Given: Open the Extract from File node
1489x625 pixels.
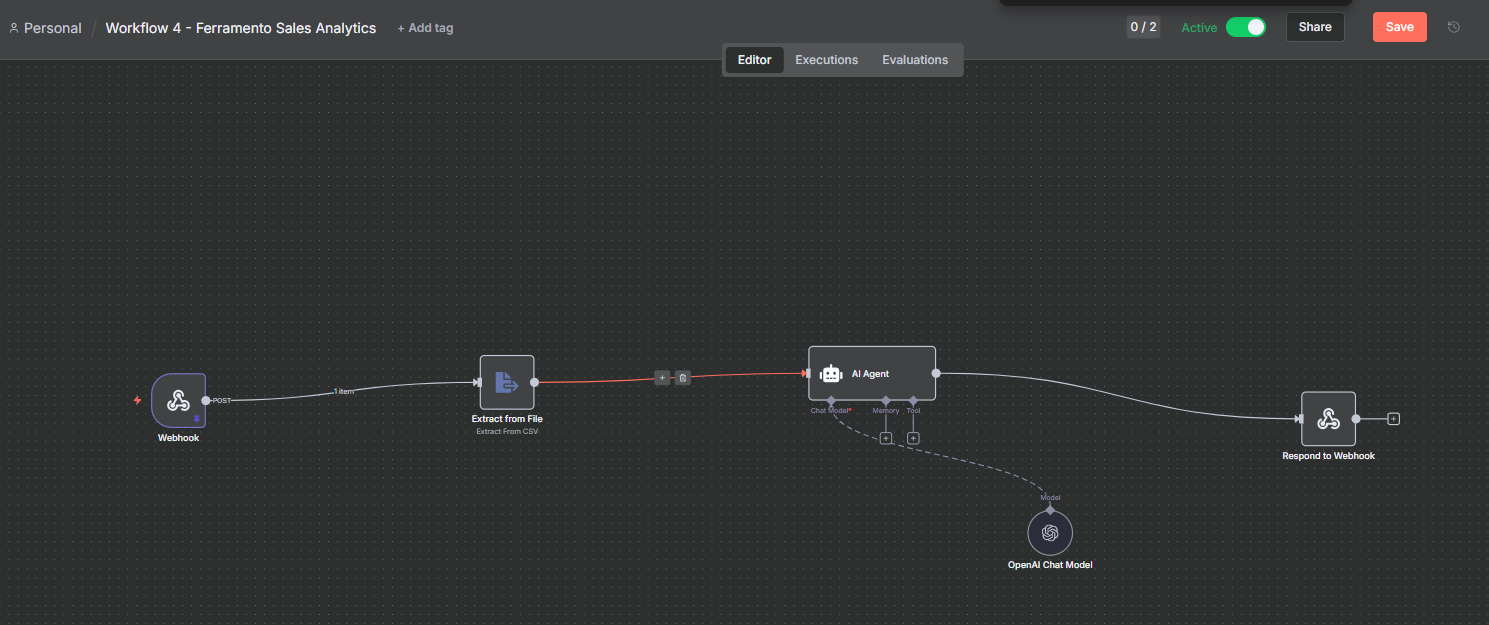Looking at the screenshot, I should [x=507, y=382].
